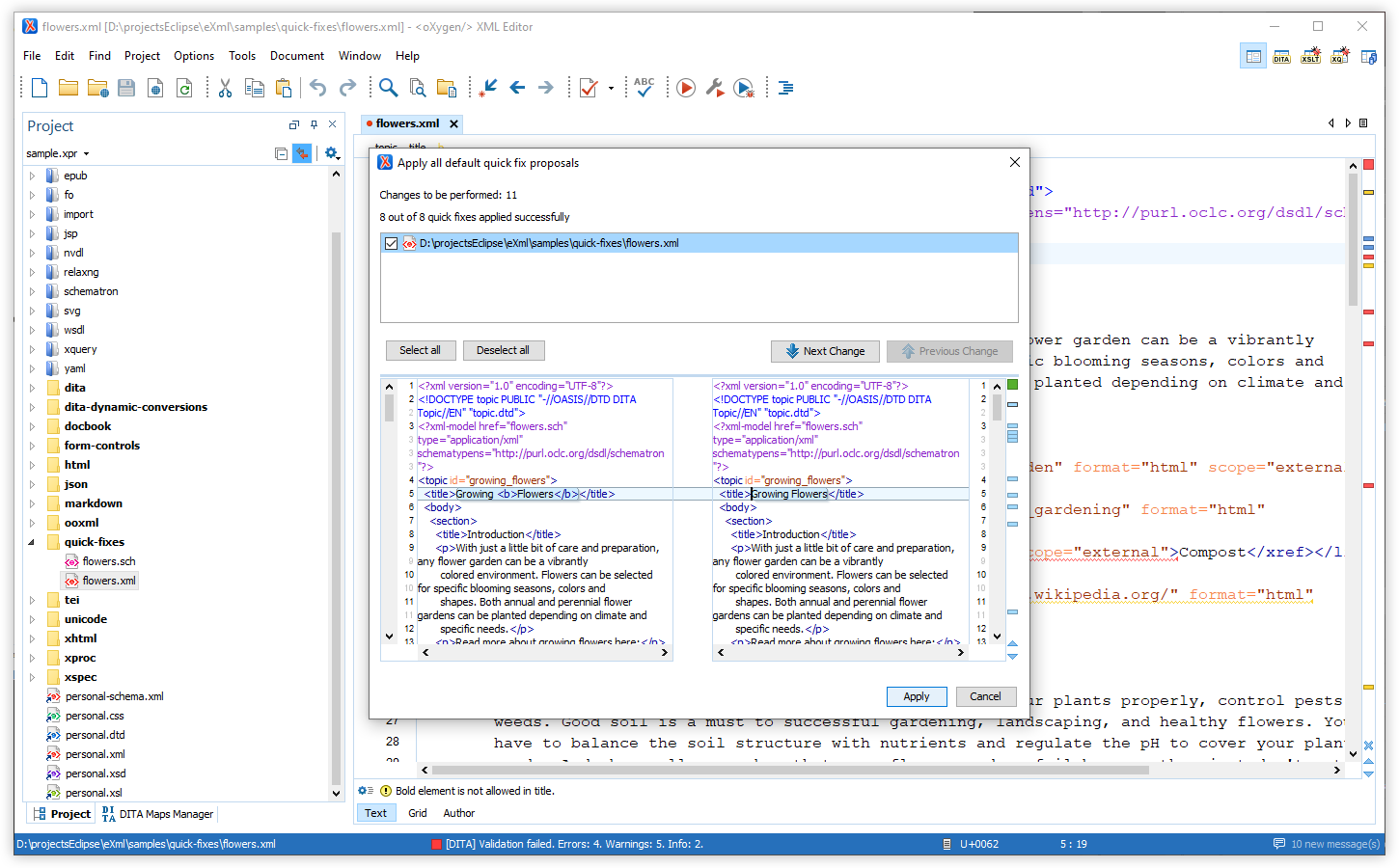Click the blue Back arrow icon
Image resolution: width=1399 pixels, height=868 pixels.
(517, 88)
